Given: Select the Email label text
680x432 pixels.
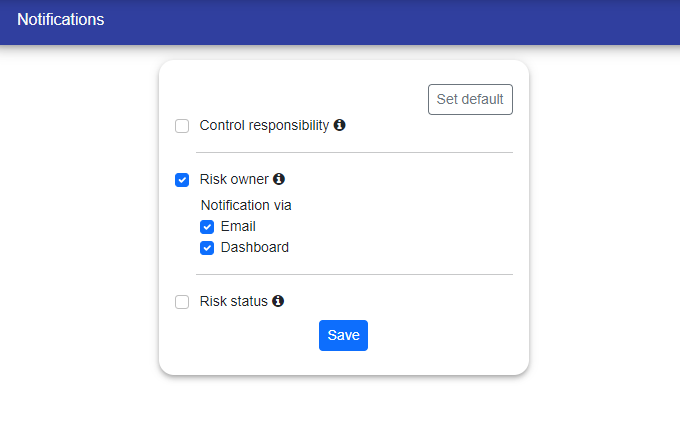Looking at the screenshot, I should 238,227.
